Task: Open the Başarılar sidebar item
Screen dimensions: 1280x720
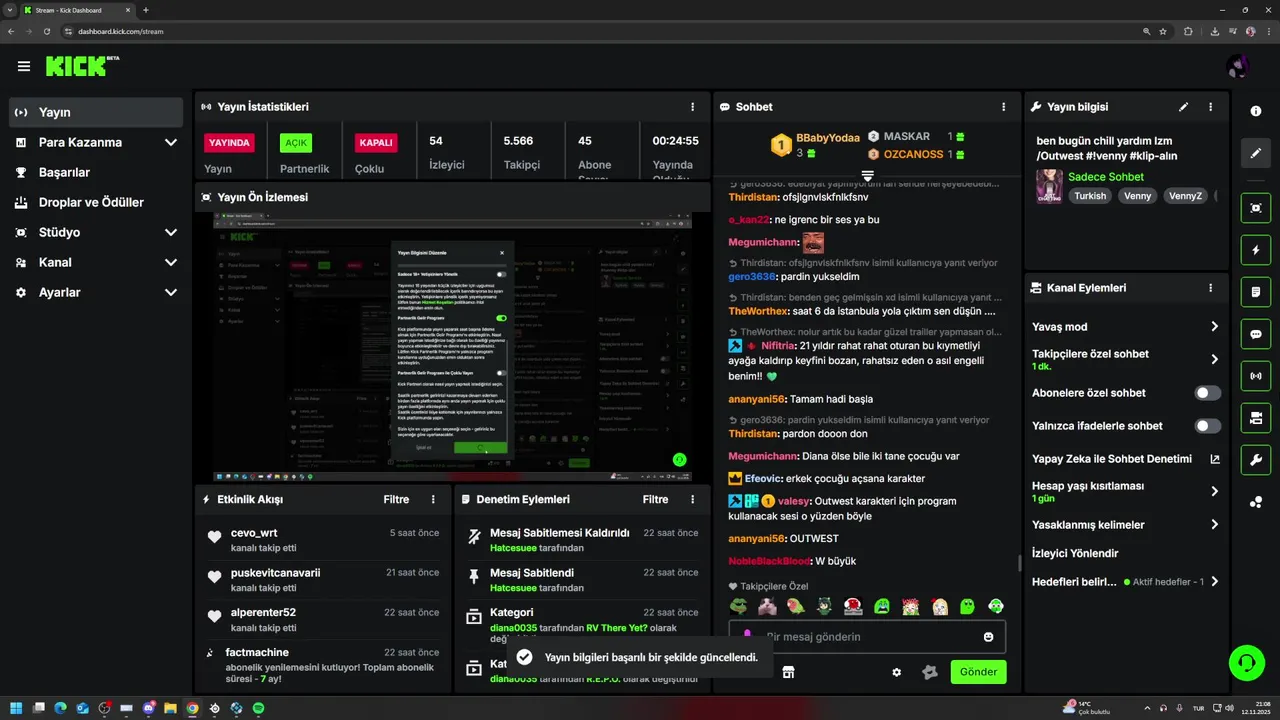Action: [96, 172]
